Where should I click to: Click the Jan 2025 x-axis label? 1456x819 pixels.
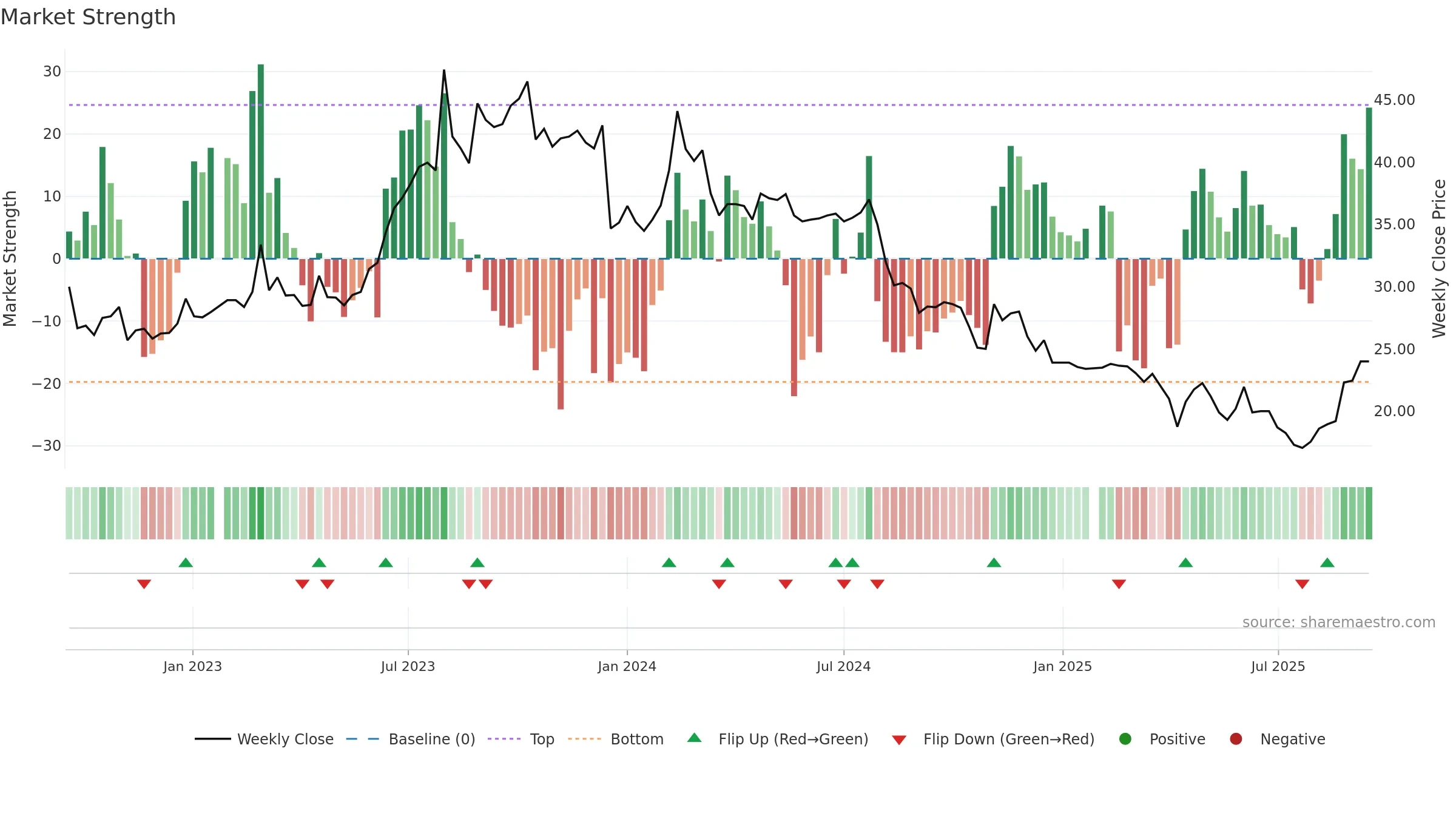(x=1062, y=666)
